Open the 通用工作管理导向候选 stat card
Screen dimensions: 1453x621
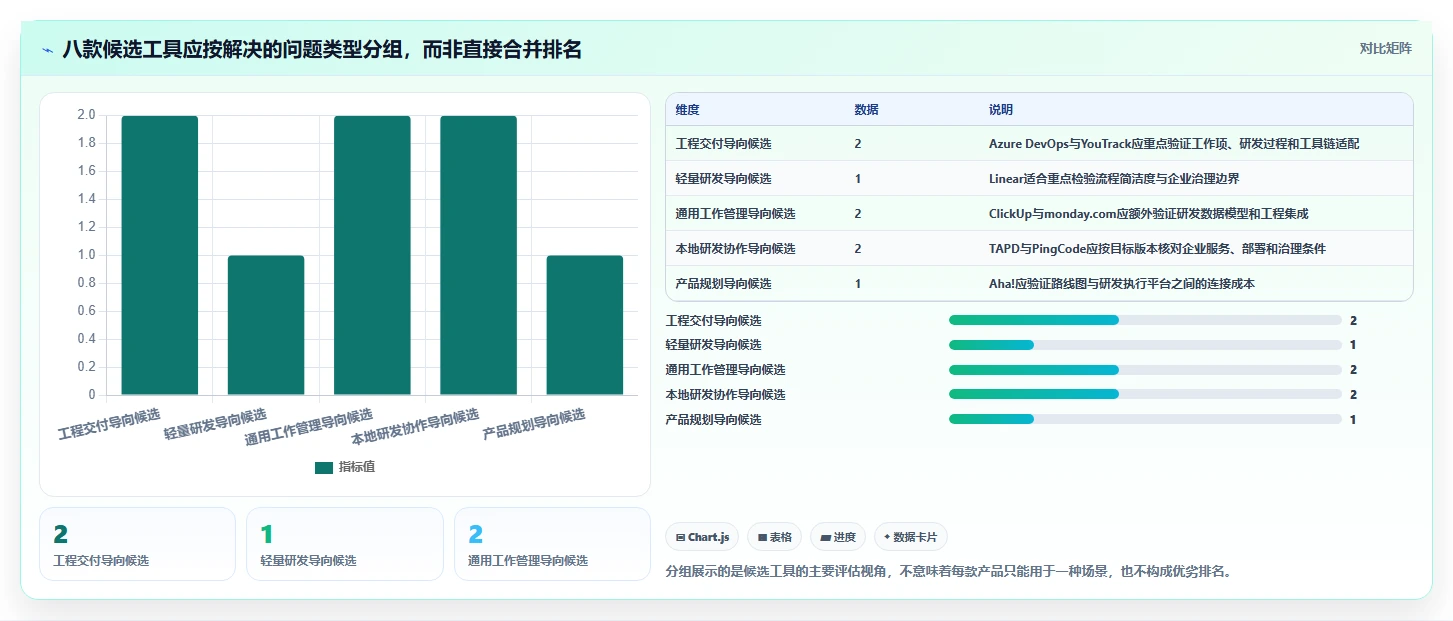pos(552,544)
